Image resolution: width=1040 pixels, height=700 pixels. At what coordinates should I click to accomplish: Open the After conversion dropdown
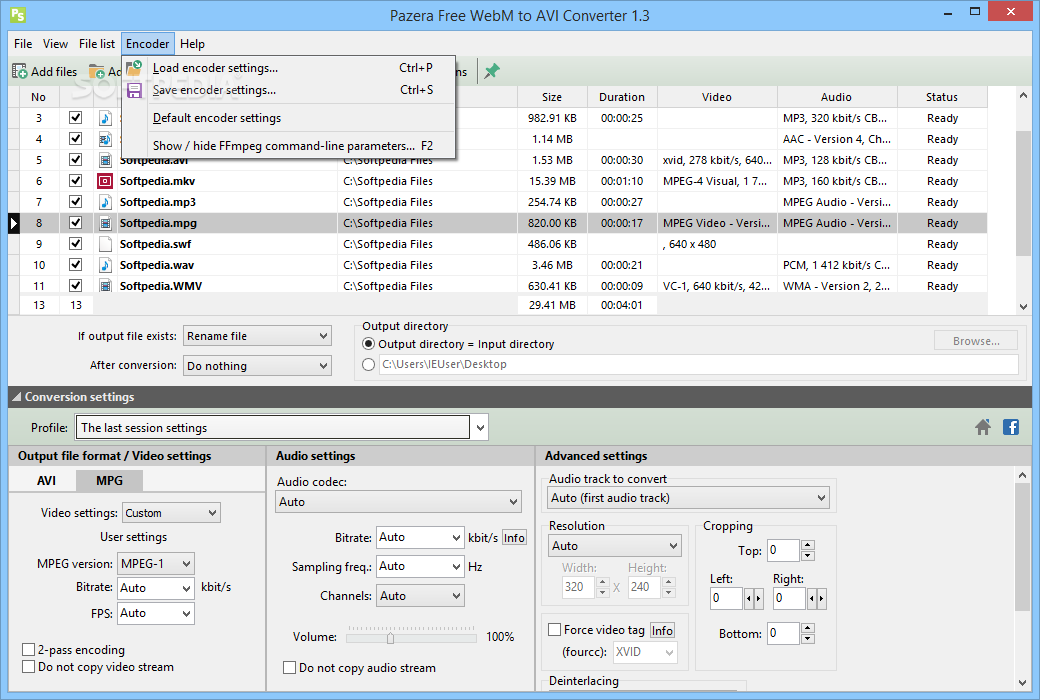[x=257, y=366]
